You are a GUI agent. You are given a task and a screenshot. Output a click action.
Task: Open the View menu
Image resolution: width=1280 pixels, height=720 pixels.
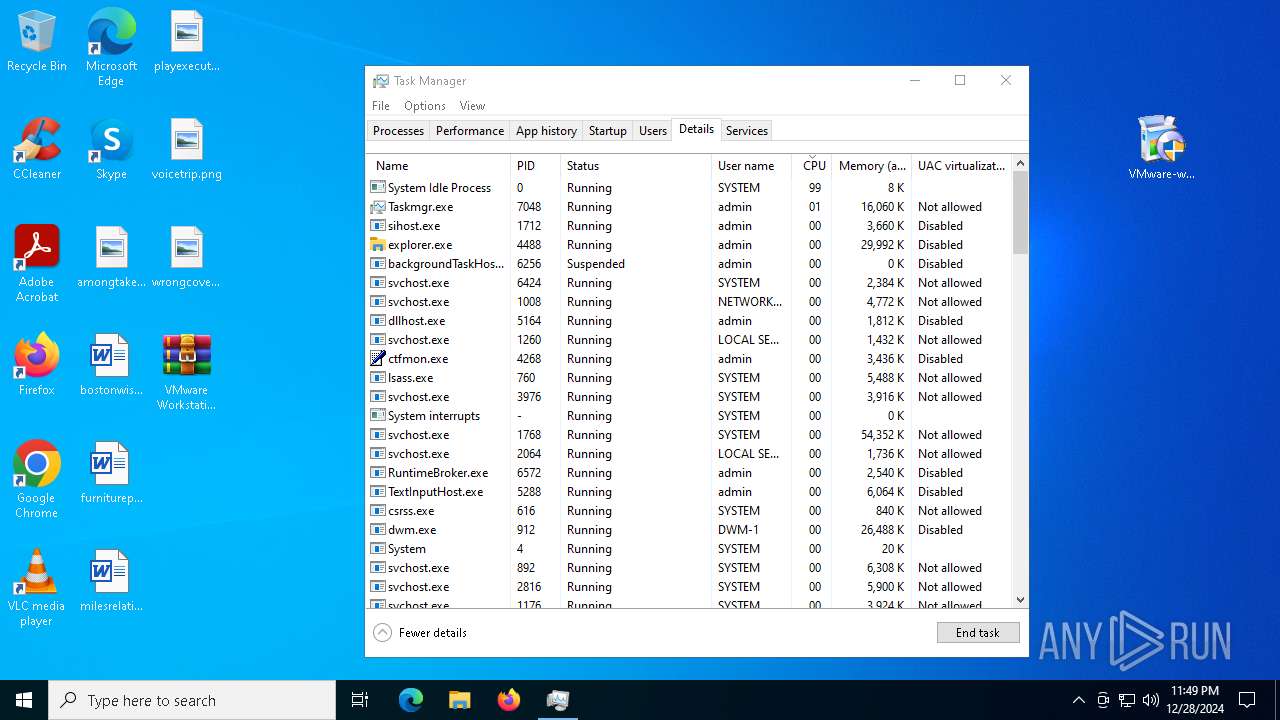point(472,106)
